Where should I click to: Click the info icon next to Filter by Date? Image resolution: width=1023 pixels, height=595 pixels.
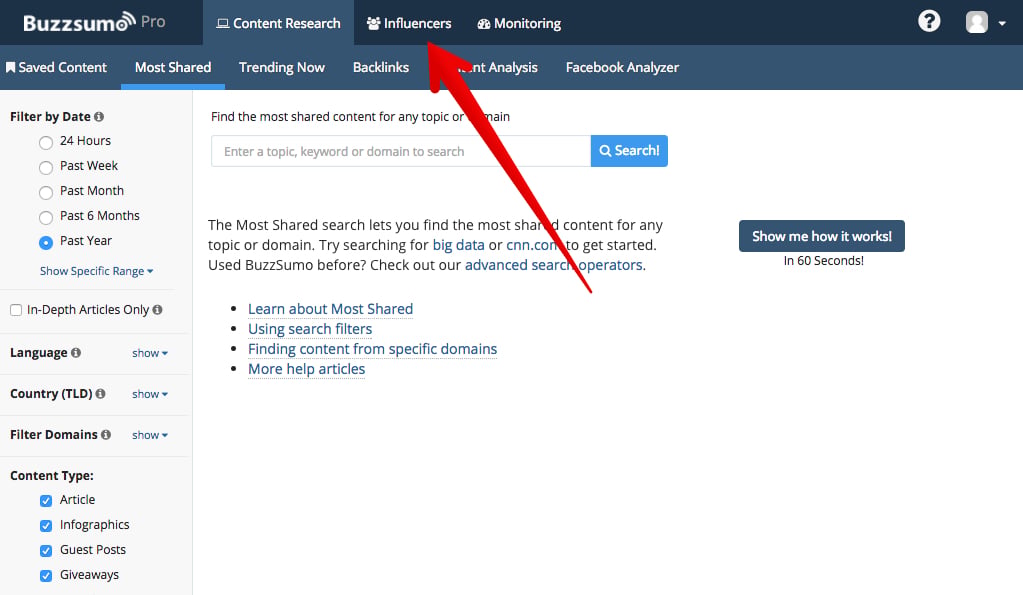[99, 117]
